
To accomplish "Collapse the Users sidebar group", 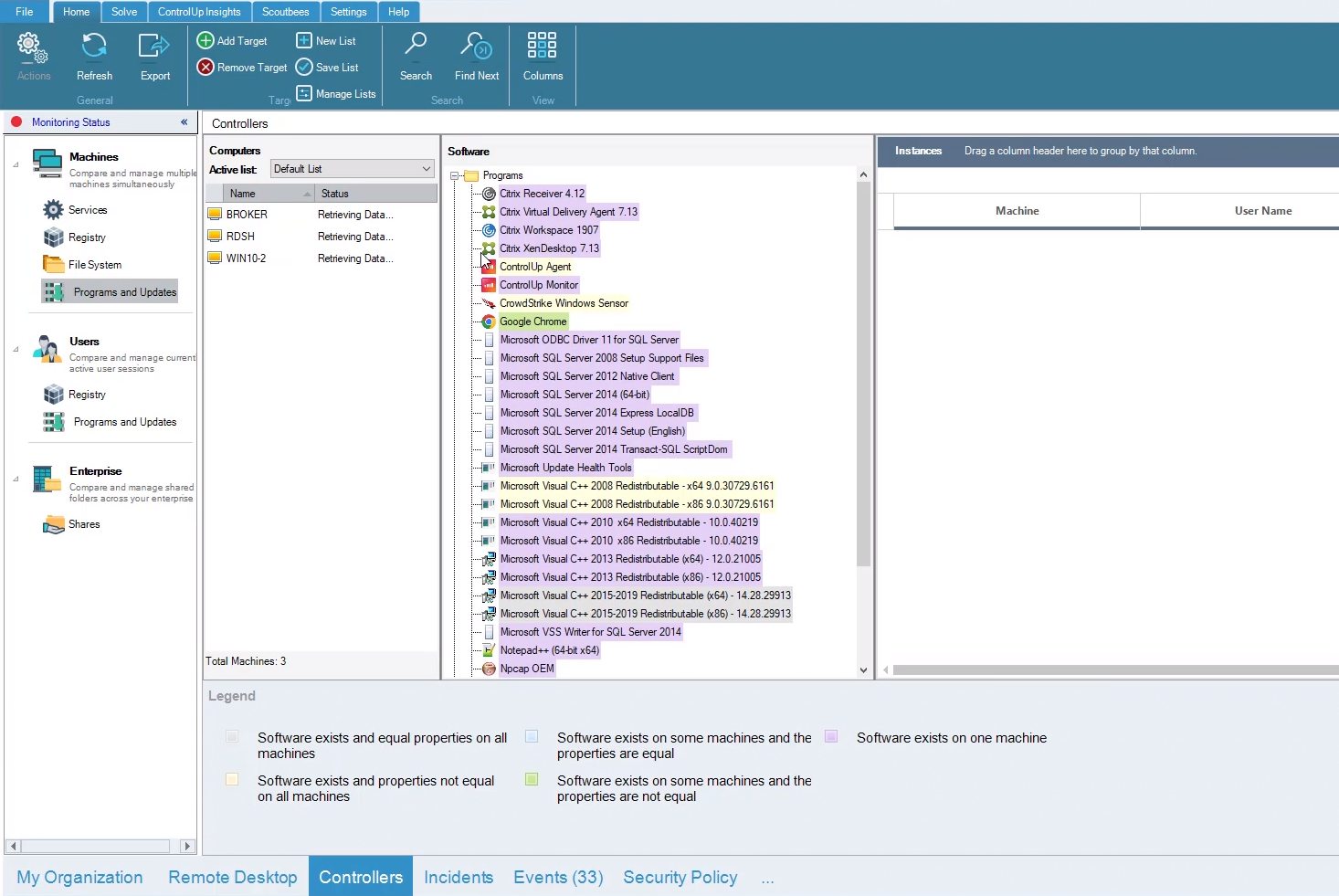I will tap(16, 349).
